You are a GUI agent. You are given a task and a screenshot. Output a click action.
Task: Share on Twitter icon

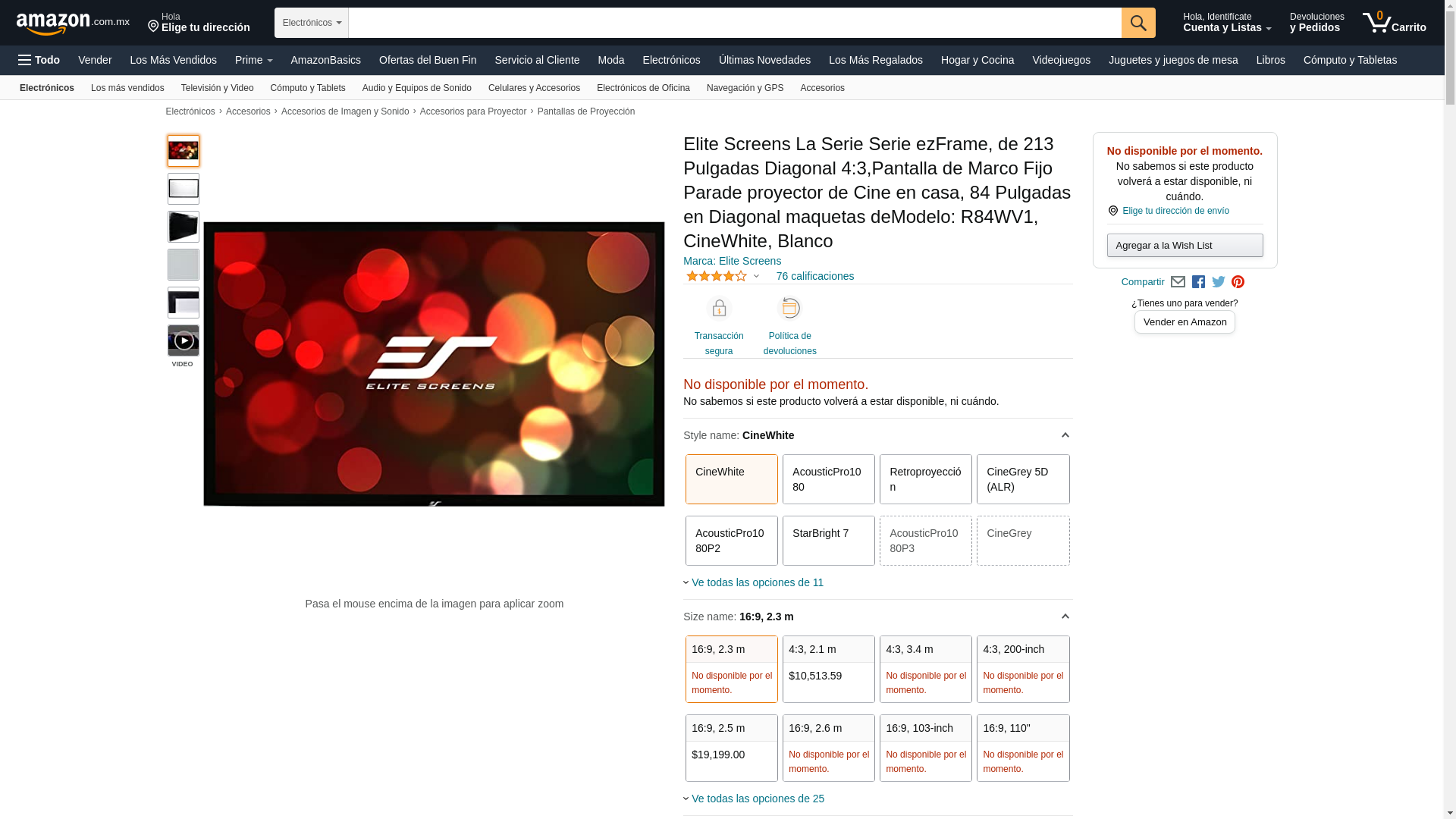click(1218, 282)
